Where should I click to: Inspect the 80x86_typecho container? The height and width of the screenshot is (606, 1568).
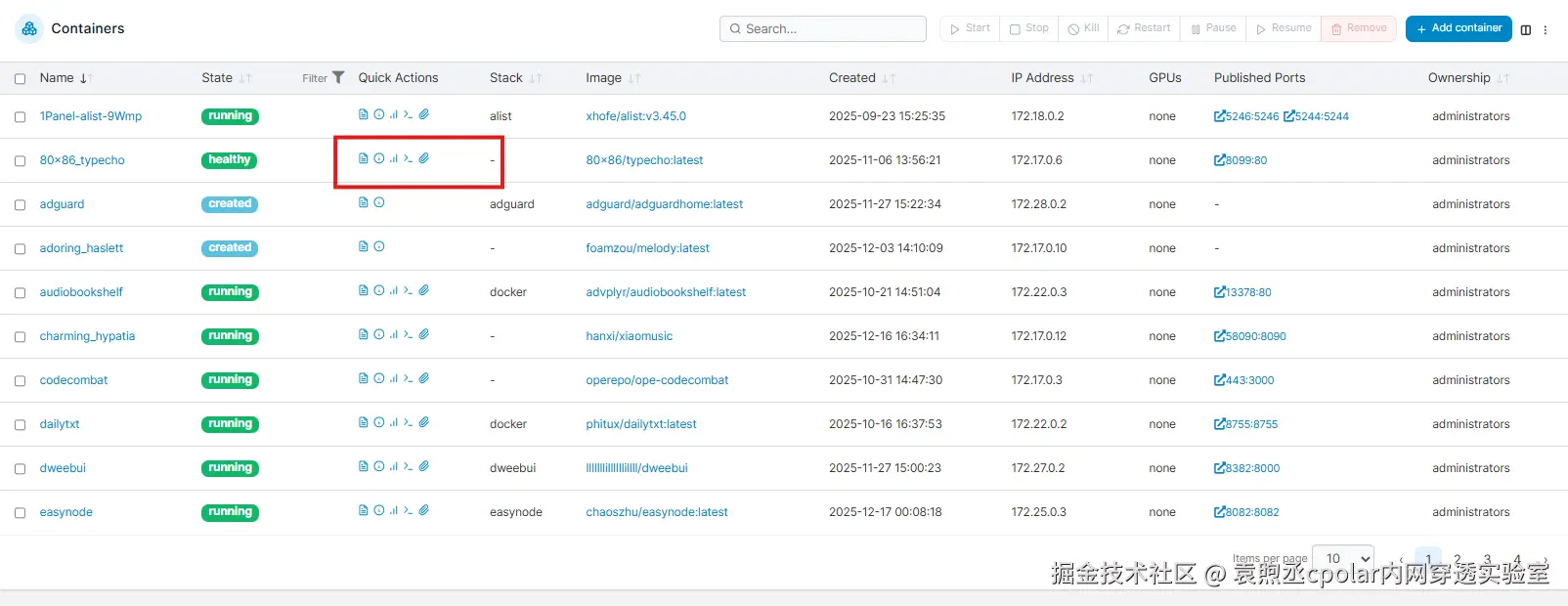coord(379,158)
